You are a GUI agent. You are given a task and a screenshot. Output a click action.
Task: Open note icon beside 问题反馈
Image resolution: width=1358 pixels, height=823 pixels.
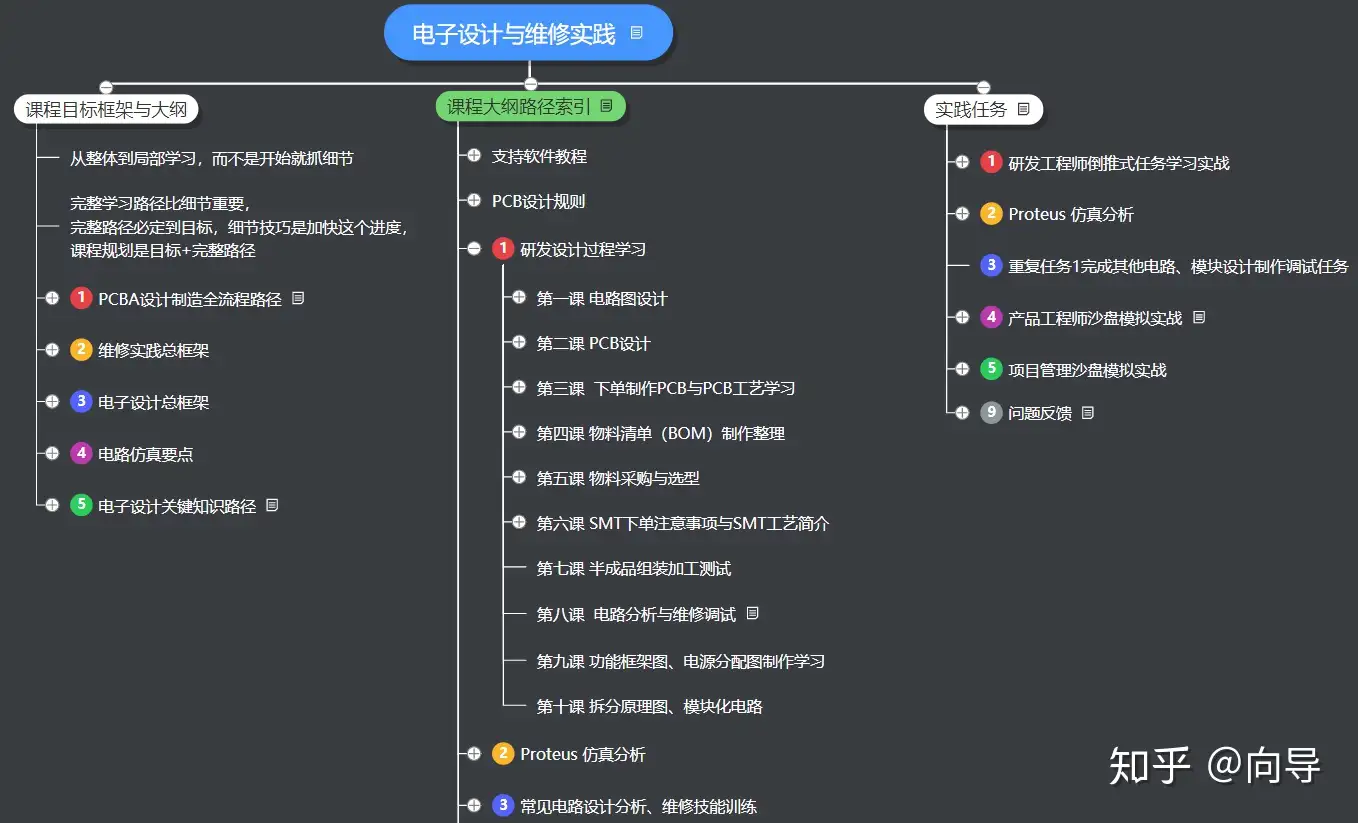coord(1088,412)
